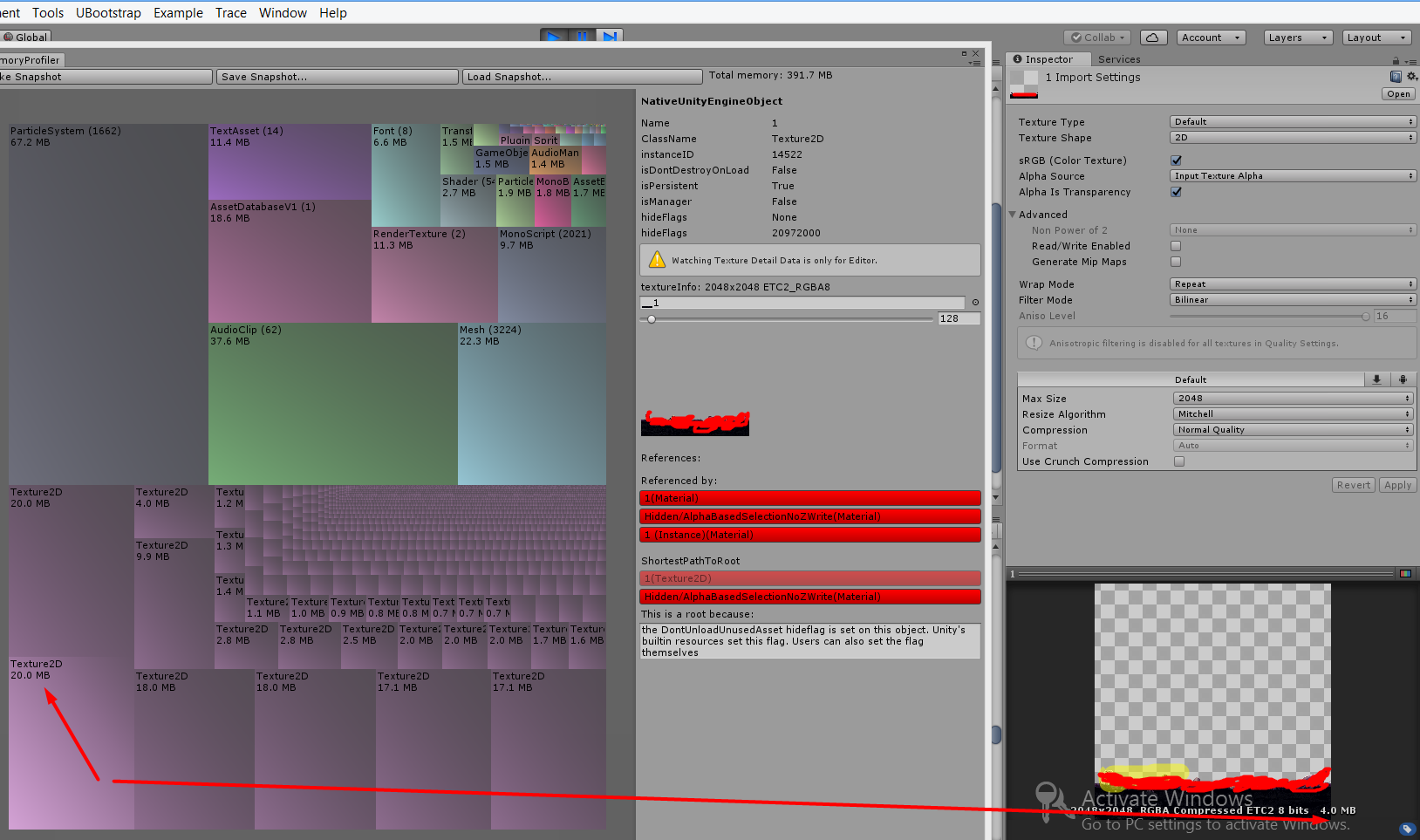Open the gear settings icon in Inspector
This screenshot has width=1420, height=840.
tap(1412, 77)
